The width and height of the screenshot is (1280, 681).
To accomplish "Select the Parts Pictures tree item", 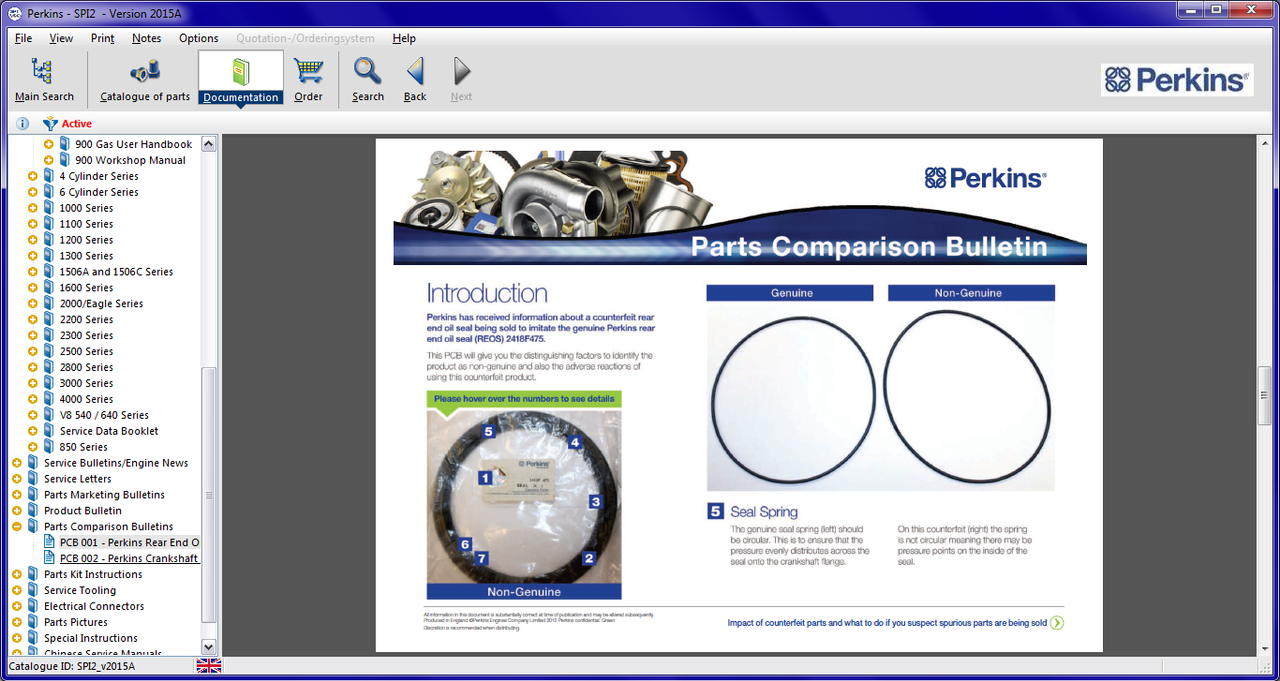I will pos(75,622).
